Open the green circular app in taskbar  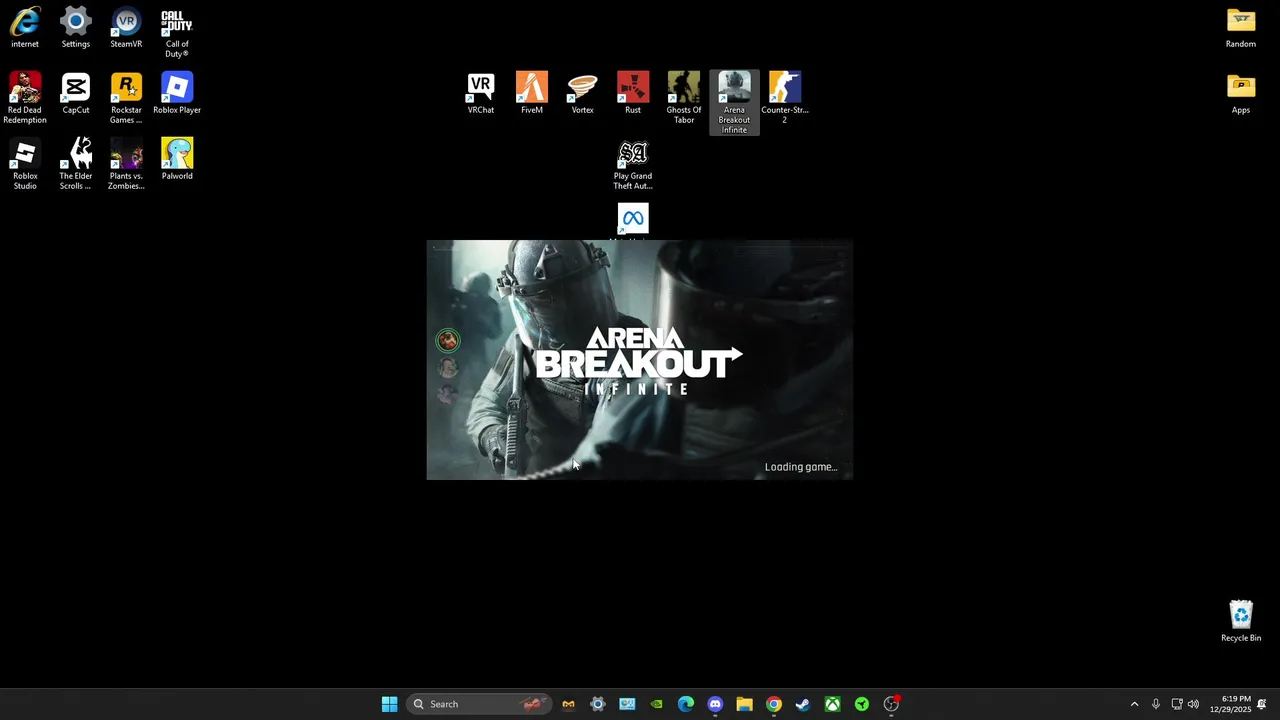[861, 704]
